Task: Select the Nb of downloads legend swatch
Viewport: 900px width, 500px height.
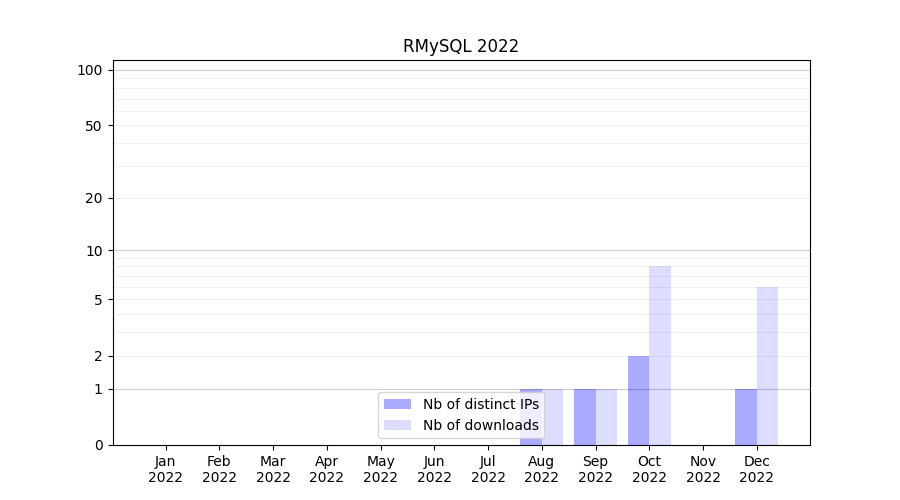Action: [x=397, y=425]
